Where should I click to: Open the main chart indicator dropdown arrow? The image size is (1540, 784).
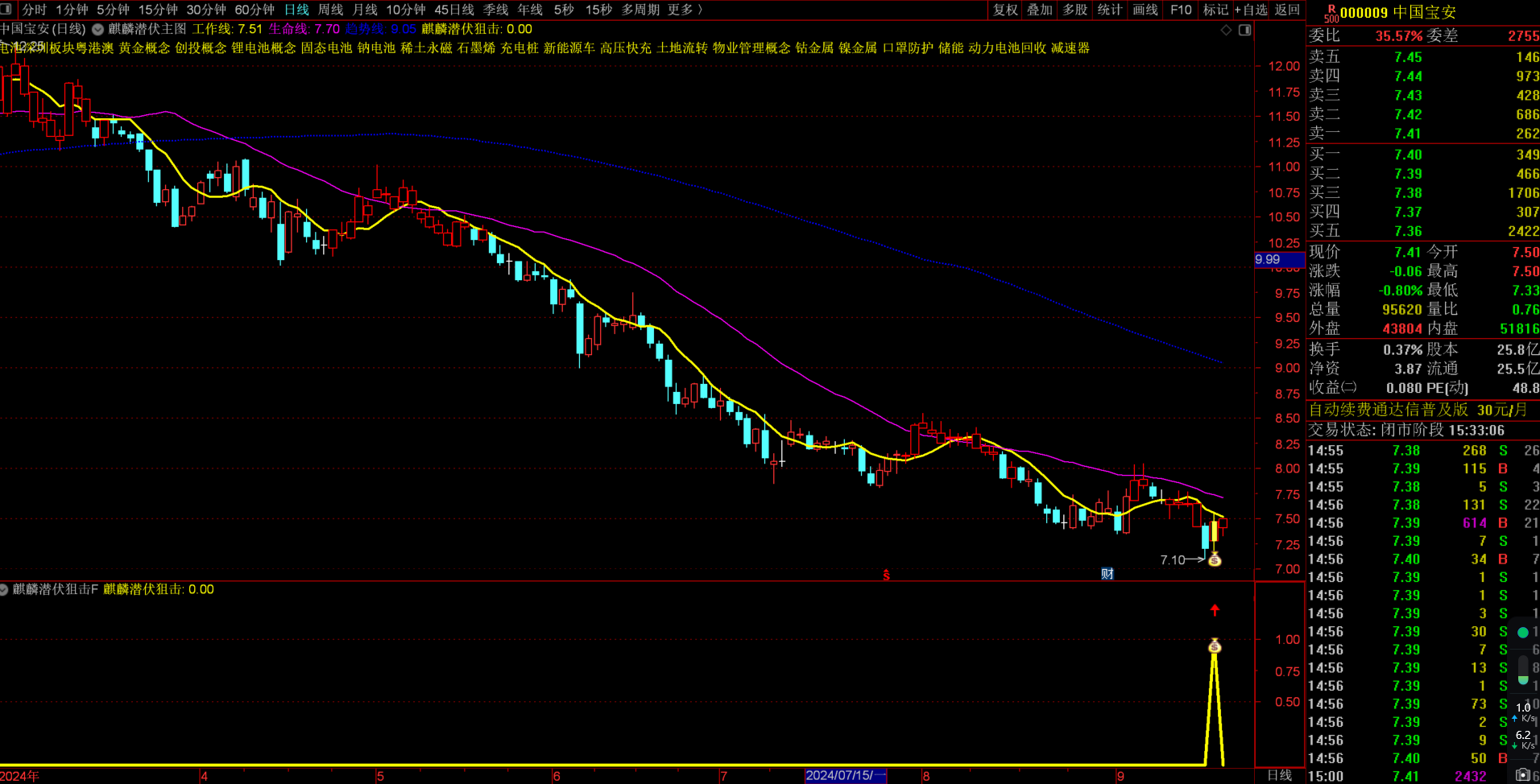coord(97,29)
